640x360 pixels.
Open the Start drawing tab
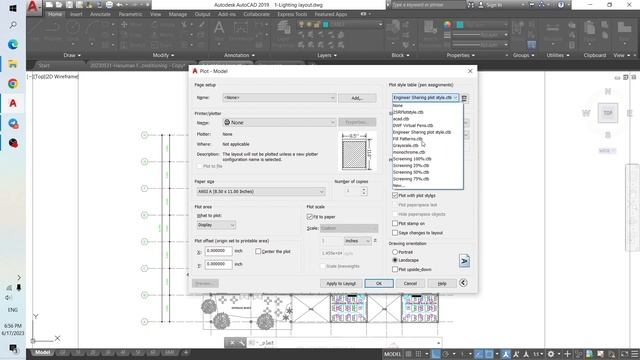(x=44, y=65)
